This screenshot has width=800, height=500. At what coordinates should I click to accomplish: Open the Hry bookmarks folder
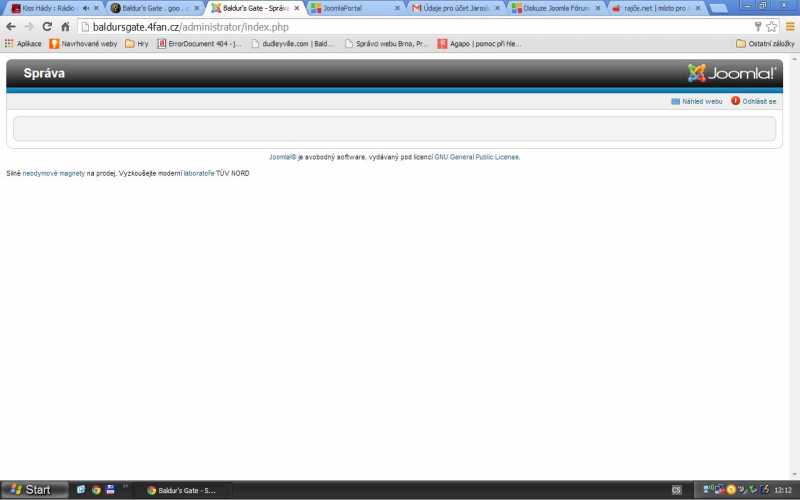point(137,44)
